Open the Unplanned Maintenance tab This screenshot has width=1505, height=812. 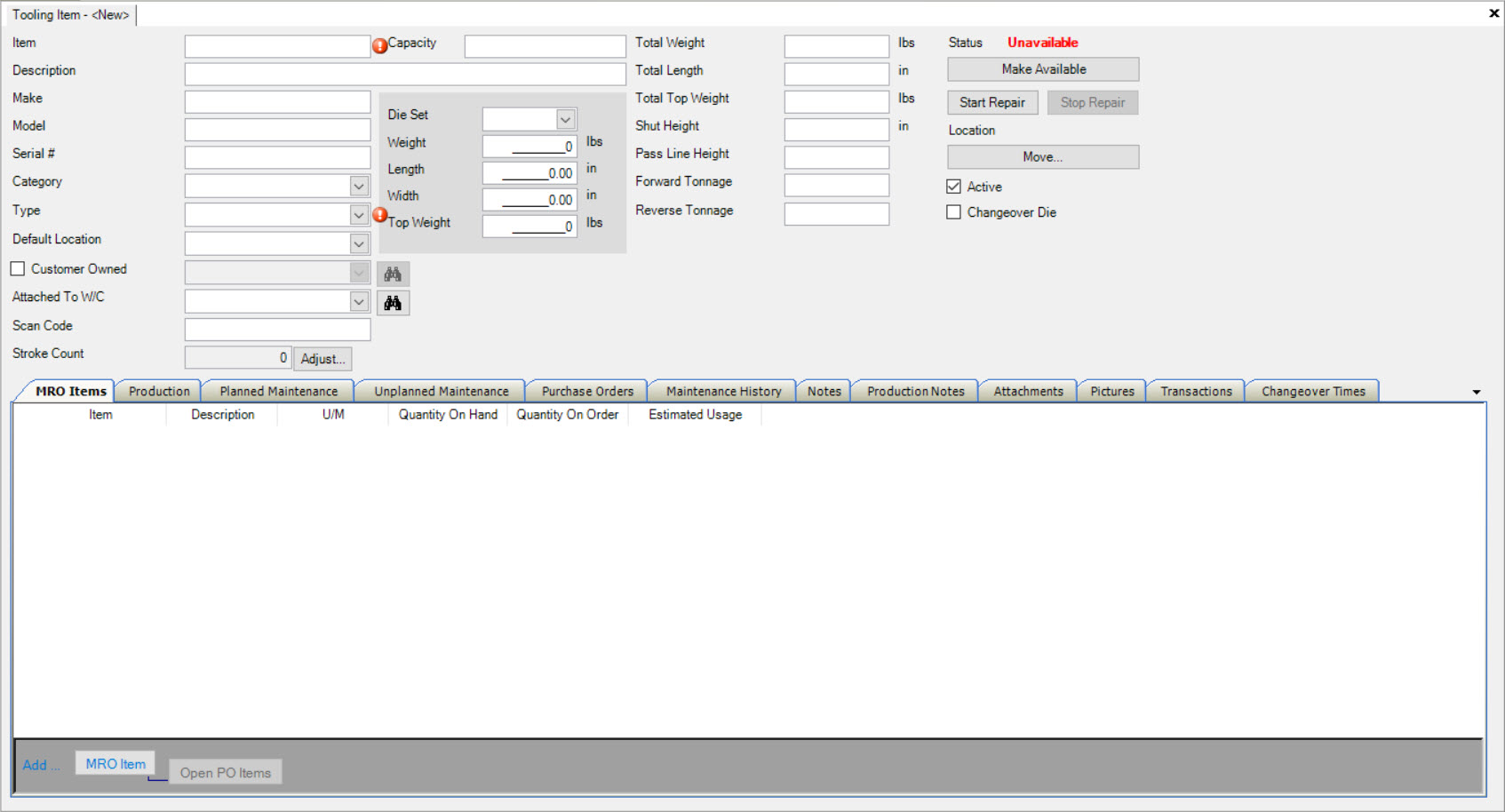coord(442,391)
